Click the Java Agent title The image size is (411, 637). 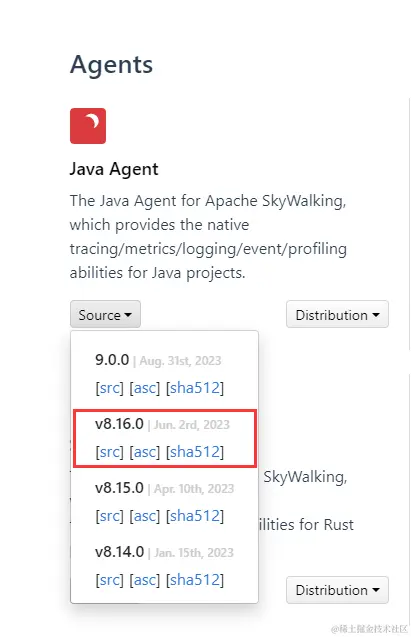[114, 169]
